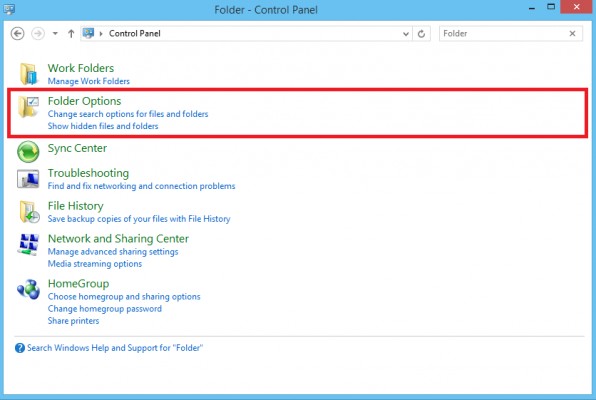This screenshot has height=400, width=596.
Task: Open Sync Center
Action: (x=77, y=148)
